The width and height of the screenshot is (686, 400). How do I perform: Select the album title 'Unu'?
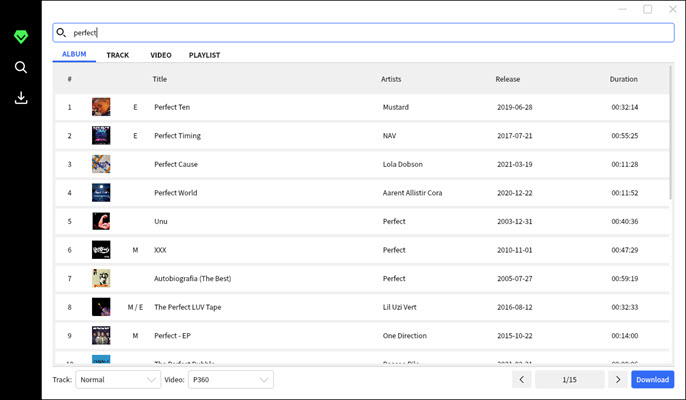pyautogui.click(x=161, y=221)
